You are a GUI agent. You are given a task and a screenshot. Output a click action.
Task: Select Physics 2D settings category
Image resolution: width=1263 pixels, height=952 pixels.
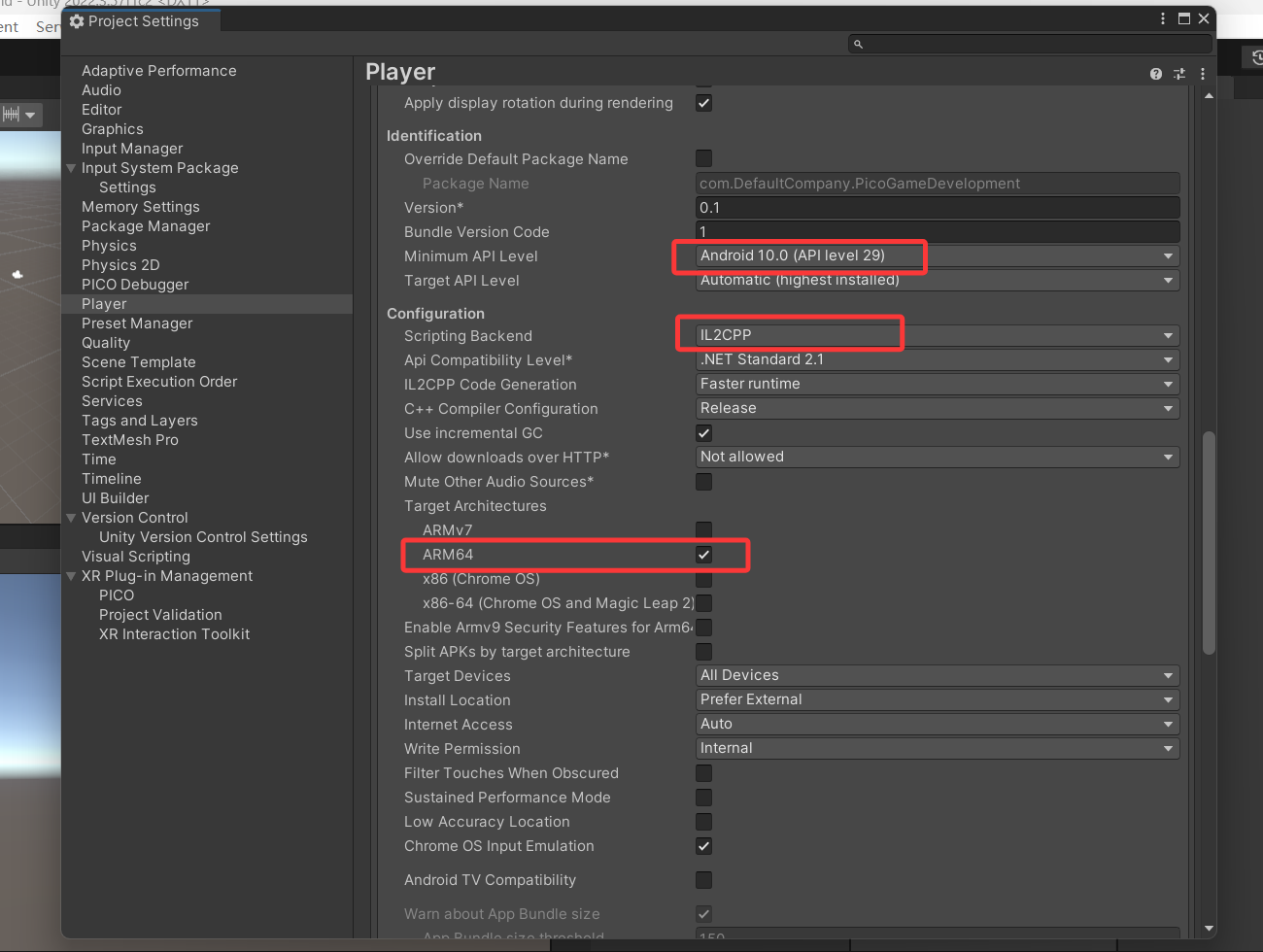pyautogui.click(x=120, y=265)
